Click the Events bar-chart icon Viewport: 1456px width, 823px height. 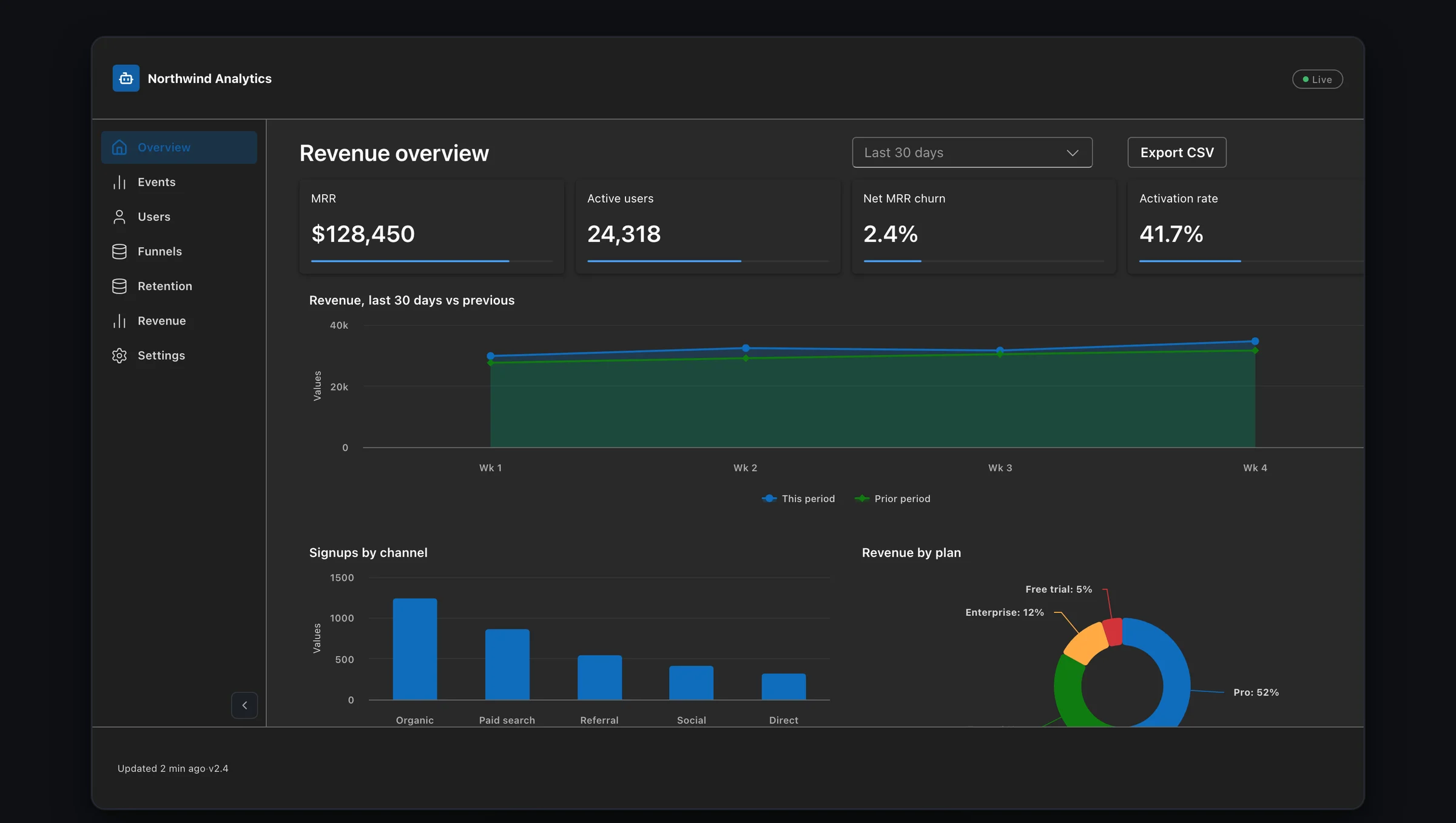click(x=120, y=182)
